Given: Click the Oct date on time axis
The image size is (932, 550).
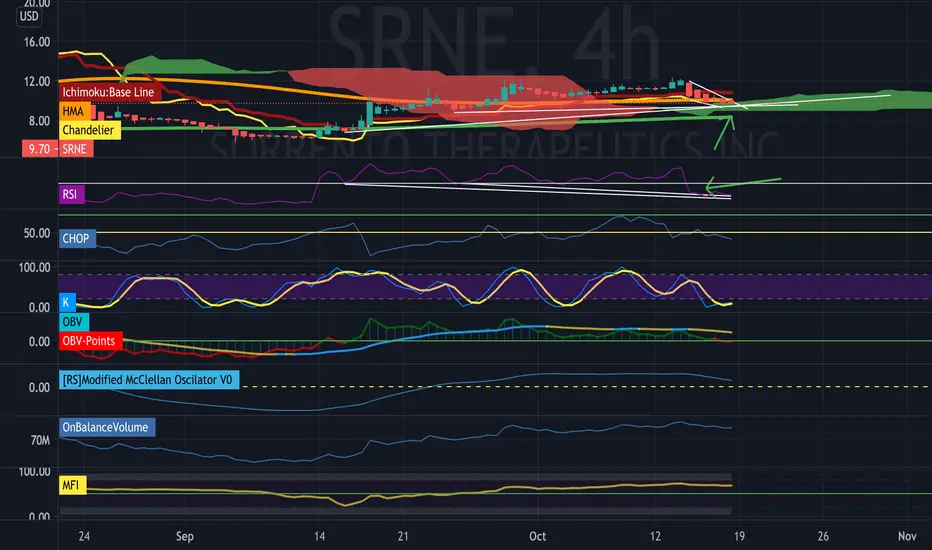Looking at the screenshot, I should [537, 536].
